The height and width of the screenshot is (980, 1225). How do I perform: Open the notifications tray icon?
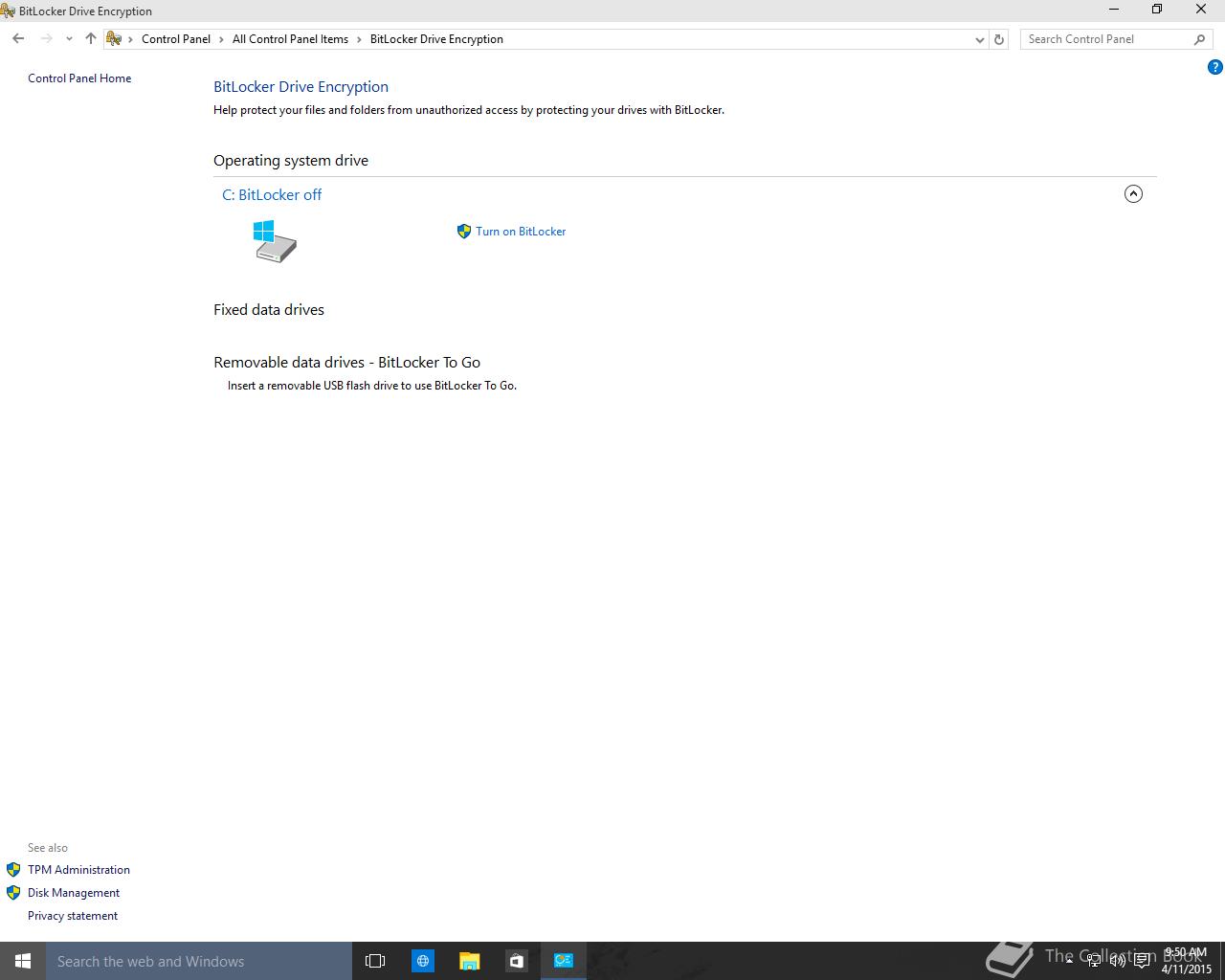pos(1142,961)
